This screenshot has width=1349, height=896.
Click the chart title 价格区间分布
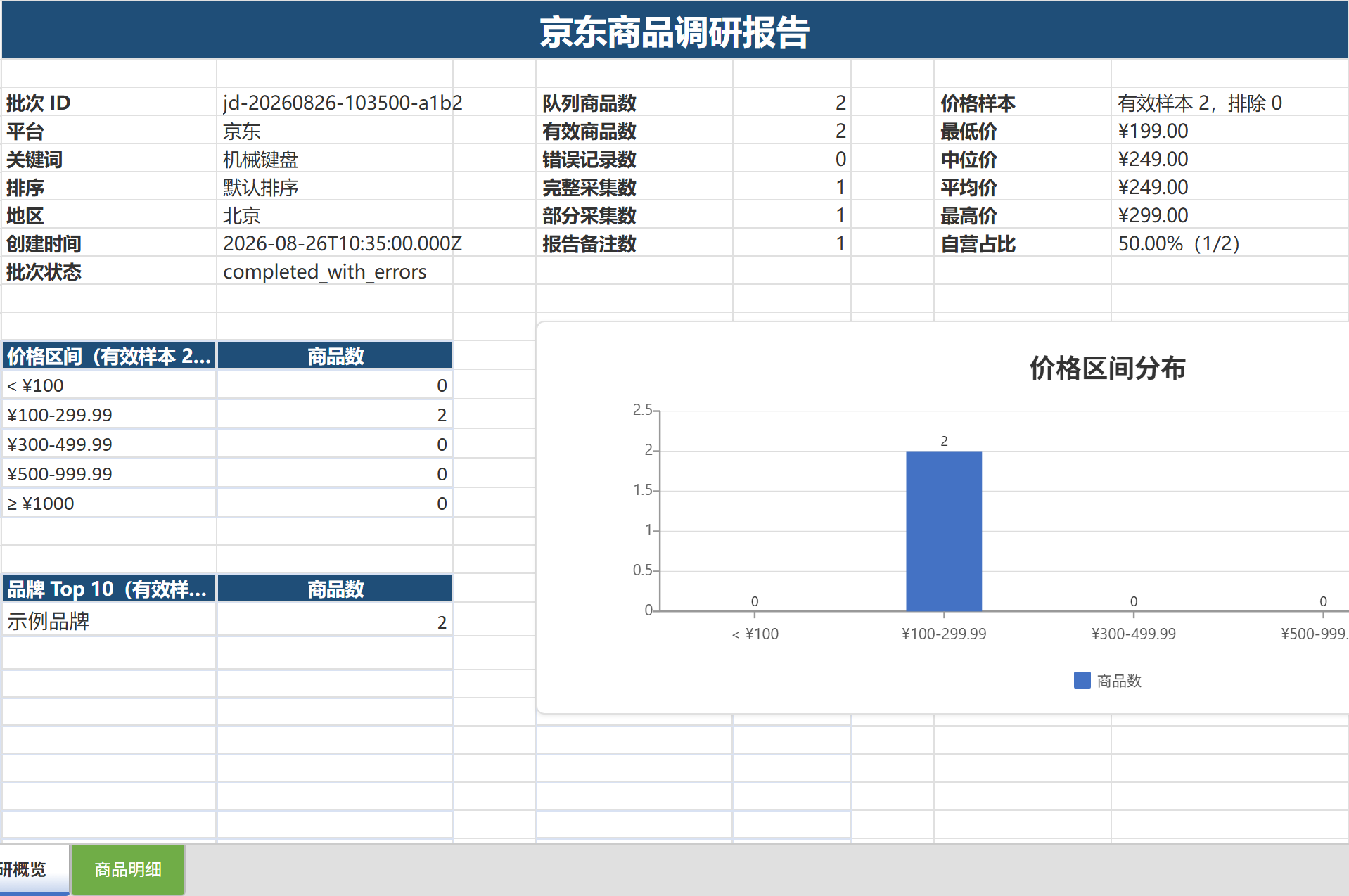1108,368
